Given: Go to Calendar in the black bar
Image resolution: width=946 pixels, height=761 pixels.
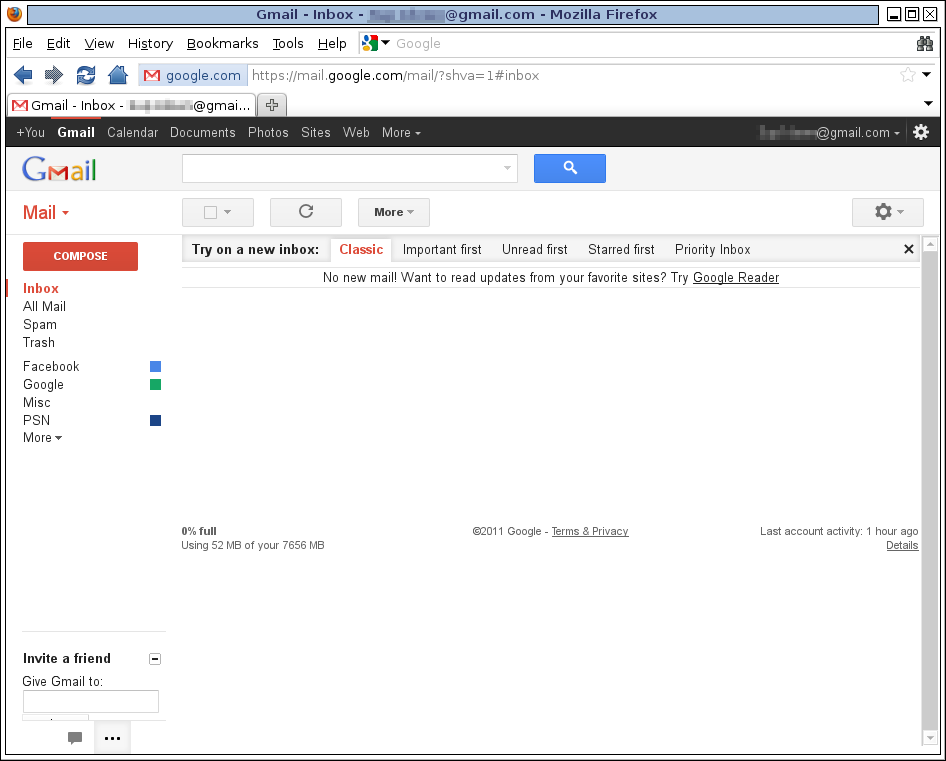Looking at the screenshot, I should tap(132, 132).
